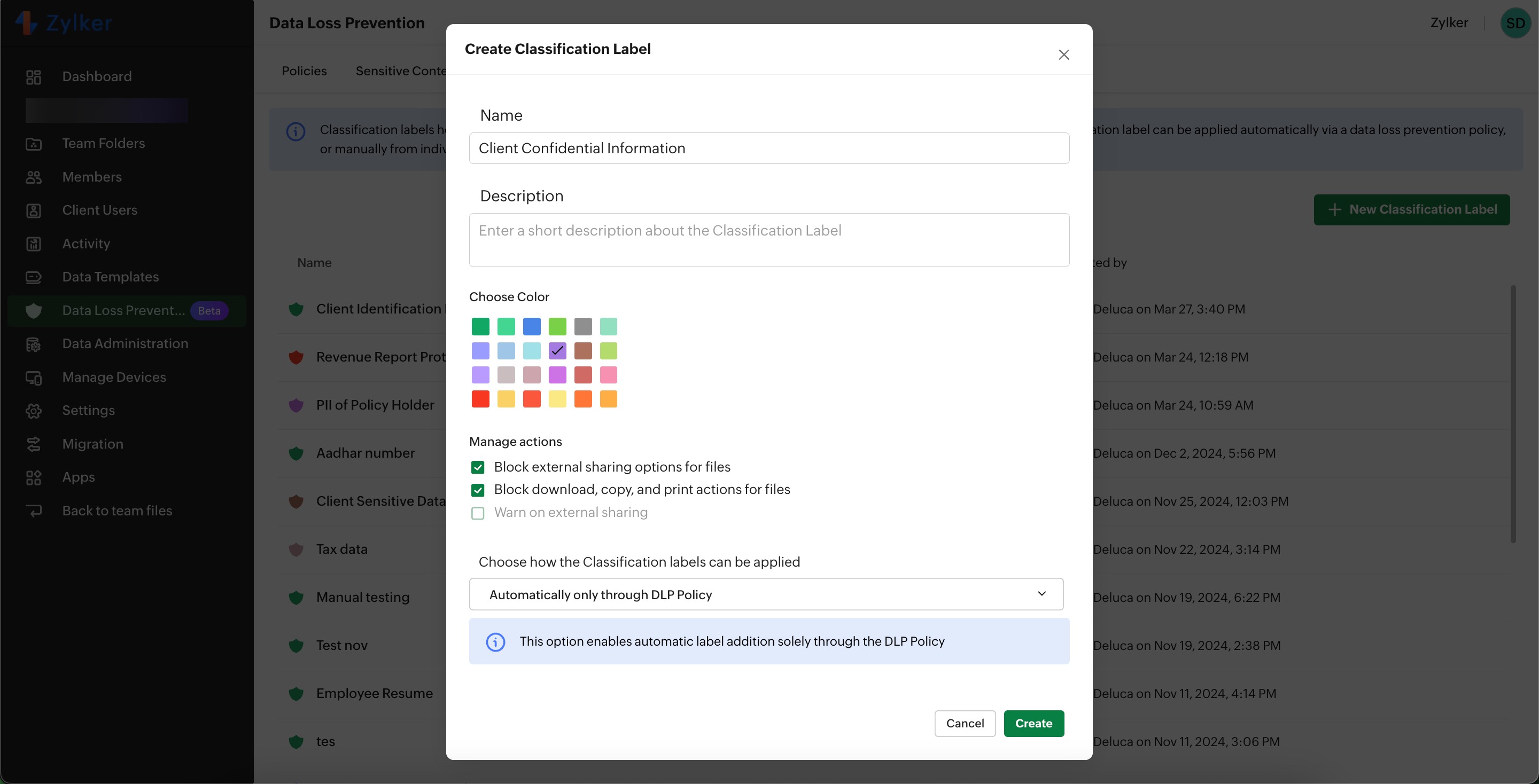Click the Beta badge in sidebar
Image resolution: width=1539 pixels, height=784 pixels.
(x=209, y=310)
